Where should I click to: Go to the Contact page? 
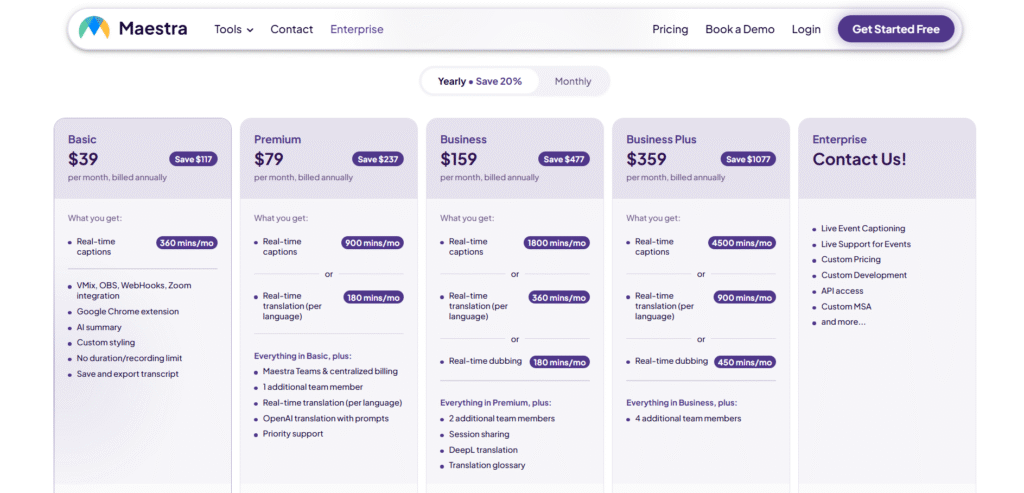(x=292, y=29)
